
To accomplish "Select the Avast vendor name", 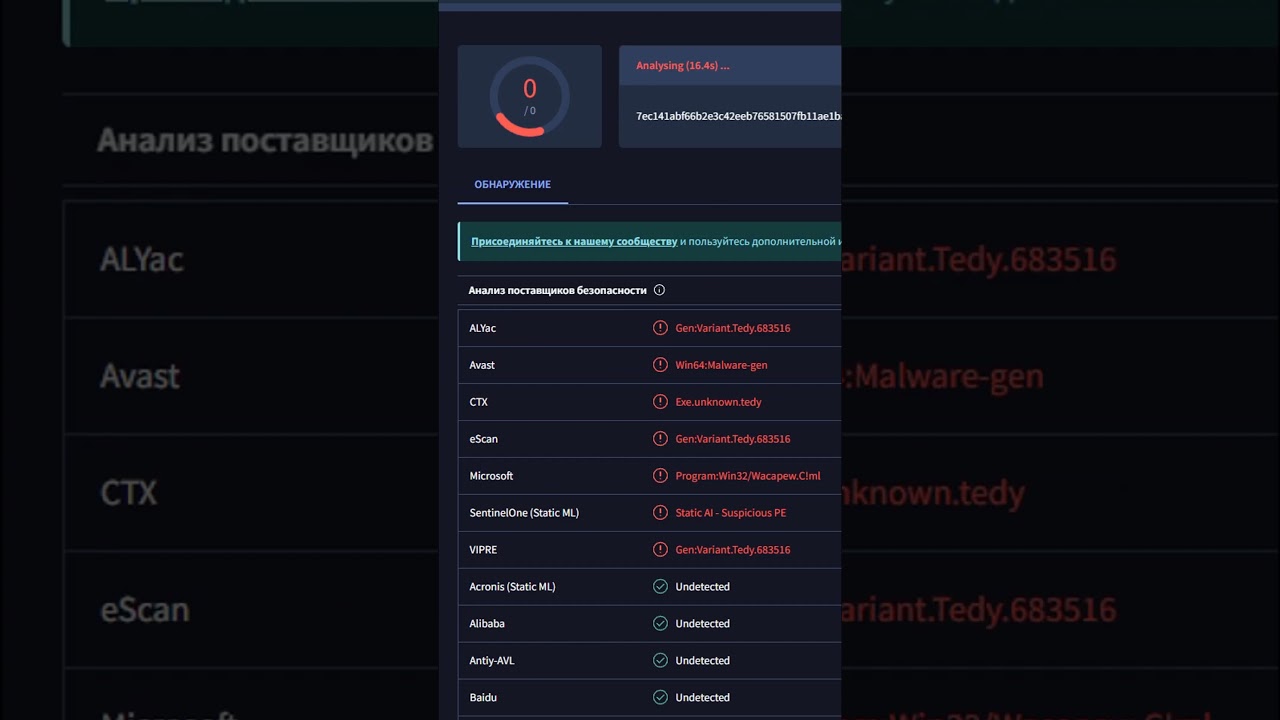I will pyautogui.click(x=482, y=365).
